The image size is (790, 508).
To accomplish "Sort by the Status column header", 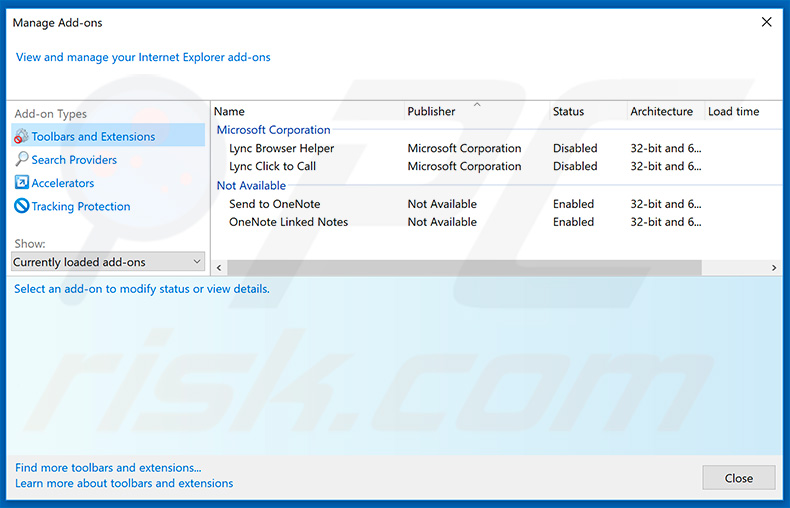I will (588, 111).
